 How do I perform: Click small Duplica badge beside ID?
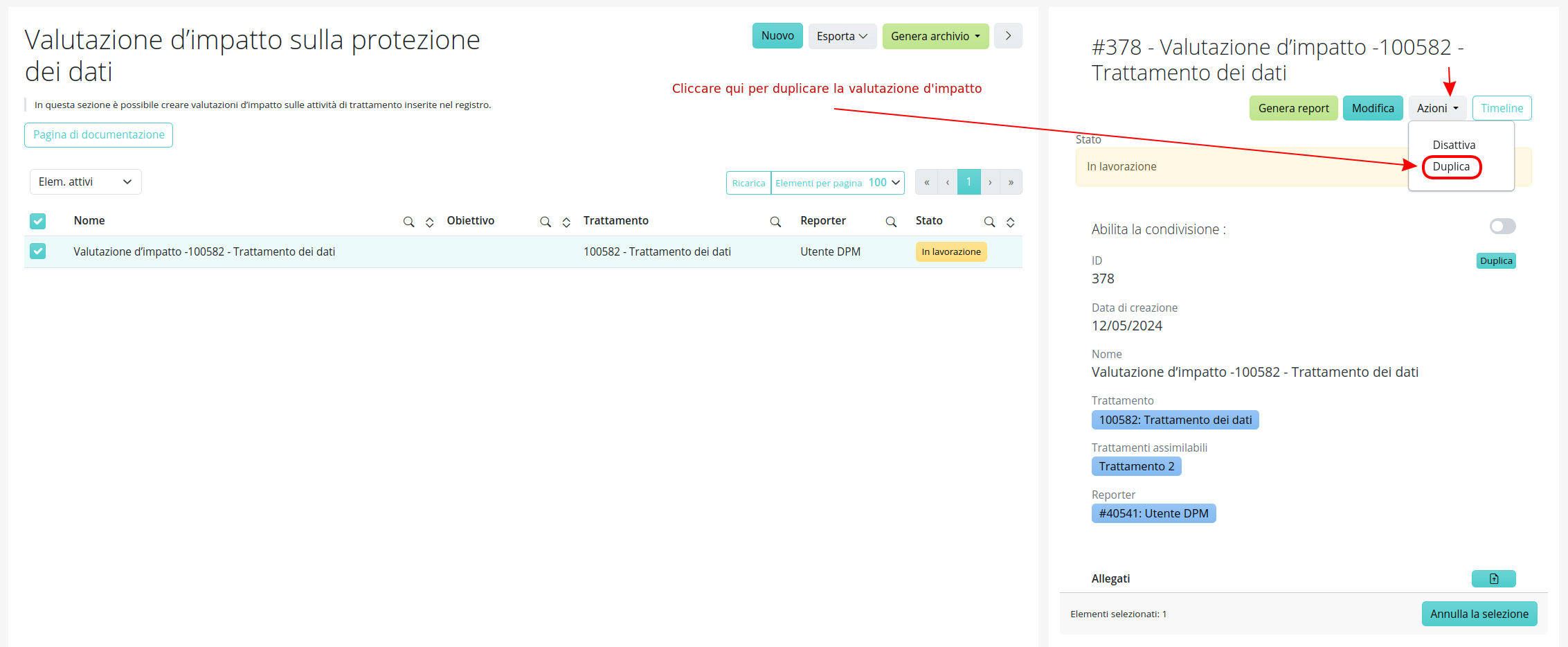tap(1496, 260)
